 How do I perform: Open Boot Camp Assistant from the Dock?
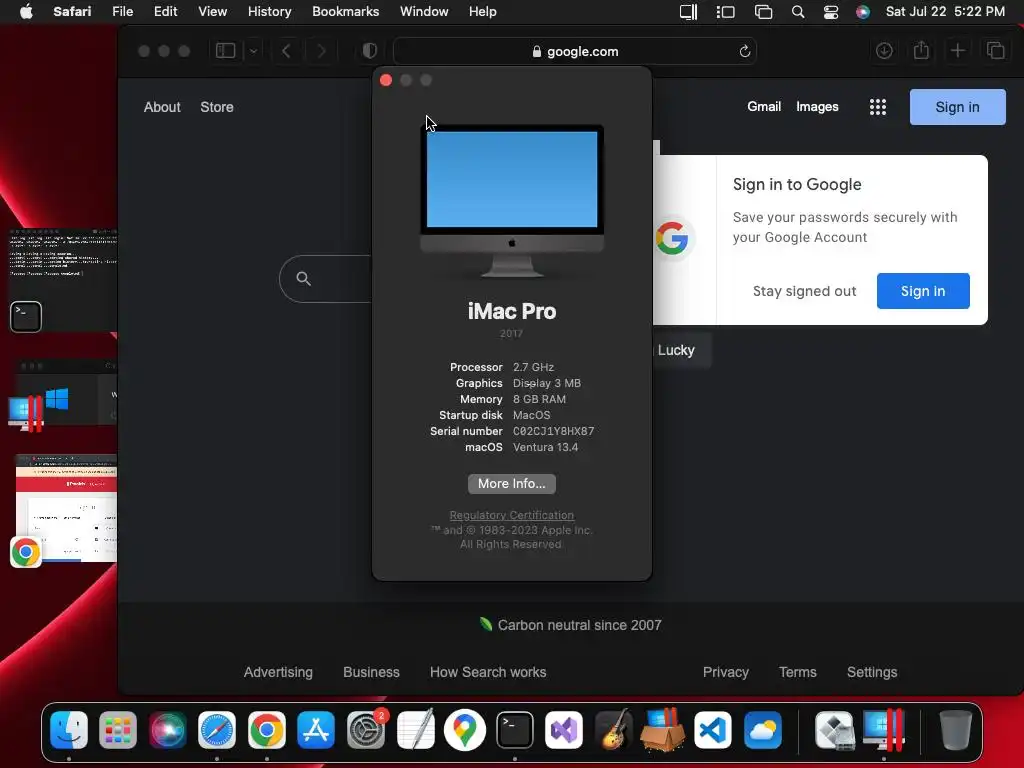click(835, 729)
